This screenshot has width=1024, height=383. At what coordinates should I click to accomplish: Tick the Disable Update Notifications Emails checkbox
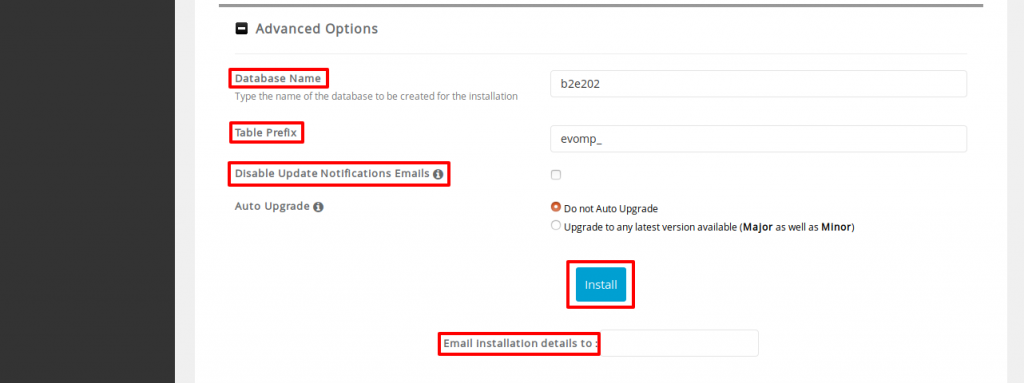click(556, 175)
